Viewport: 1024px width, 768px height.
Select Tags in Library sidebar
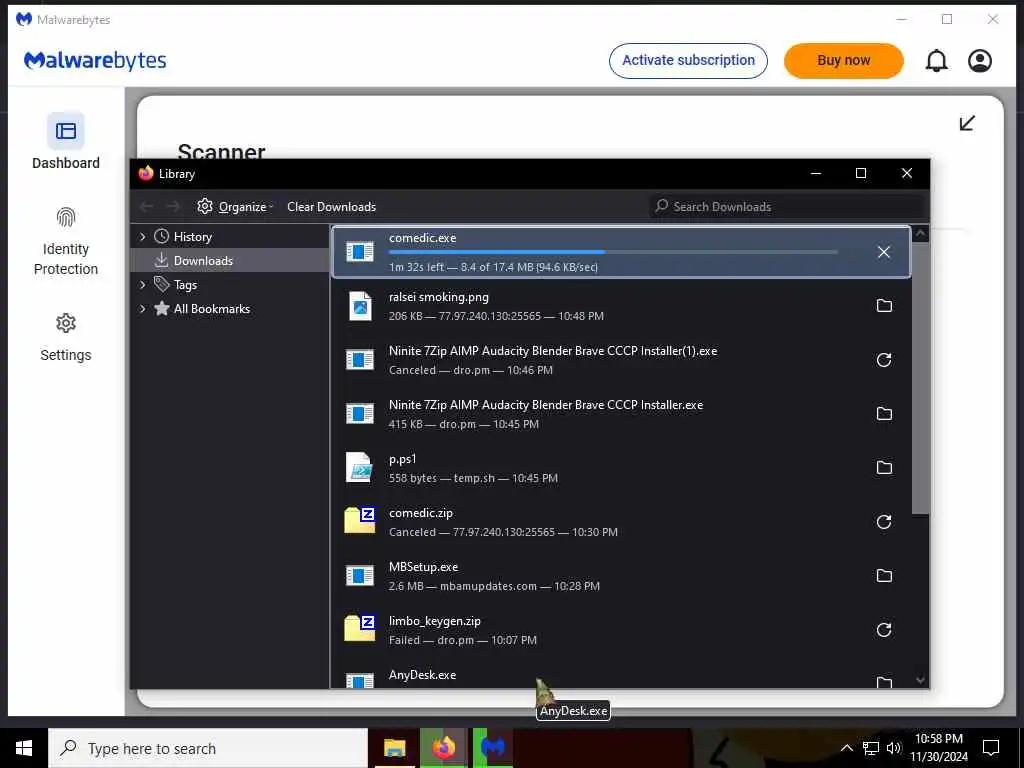coord(185,285)
